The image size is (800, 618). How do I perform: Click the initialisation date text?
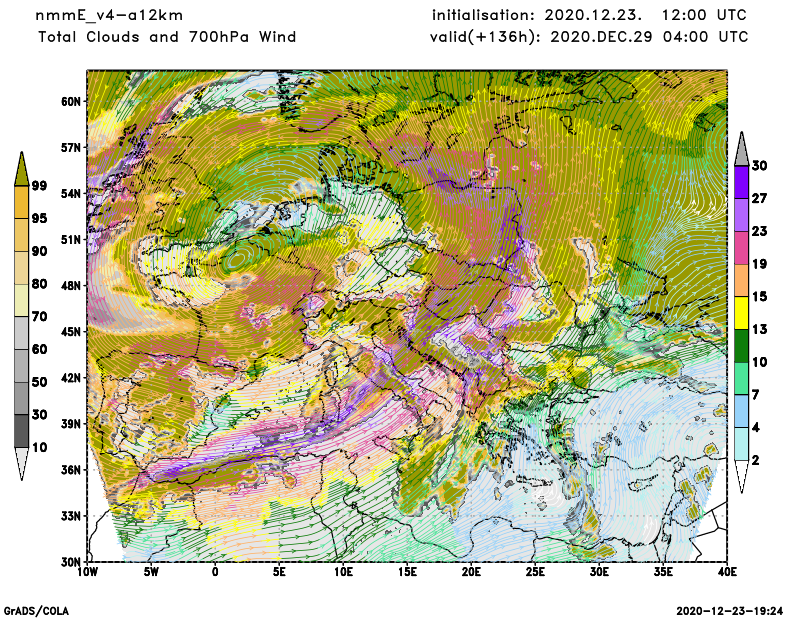point(589,15)
